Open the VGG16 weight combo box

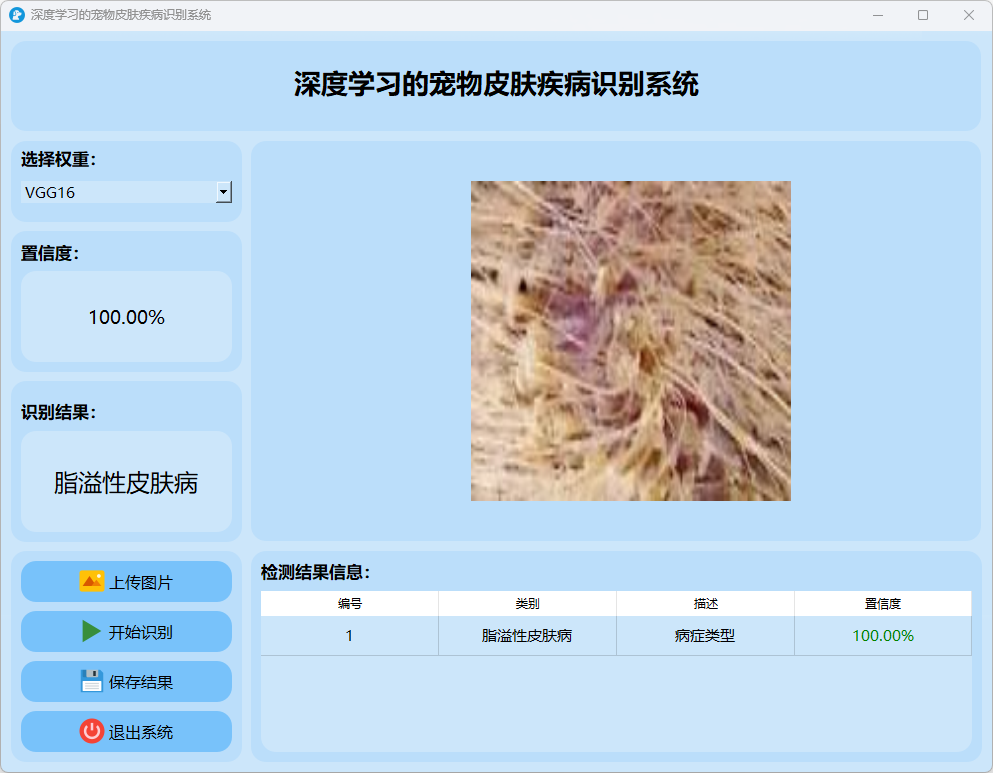118,192
